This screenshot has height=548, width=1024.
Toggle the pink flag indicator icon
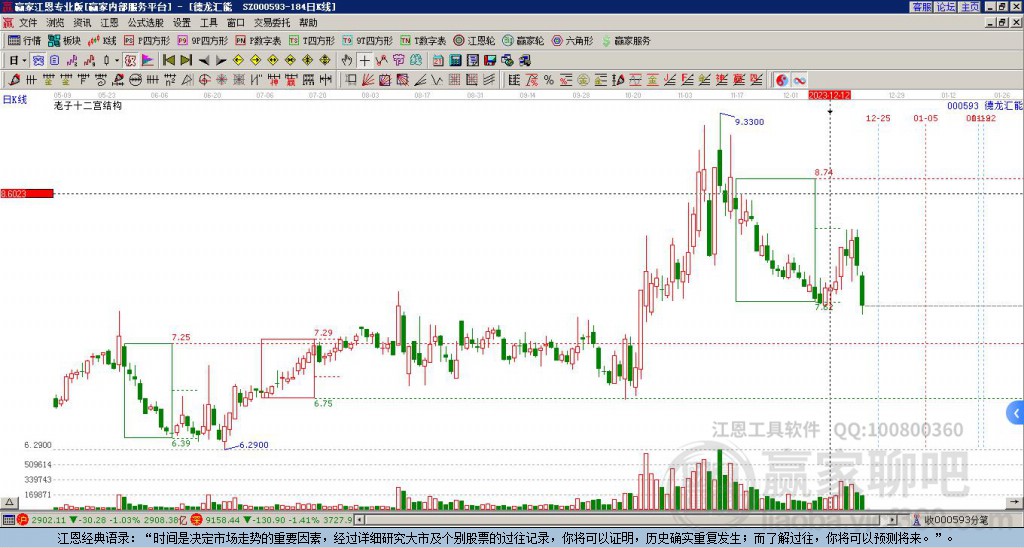pyautogui.click(x=148, y=61)
